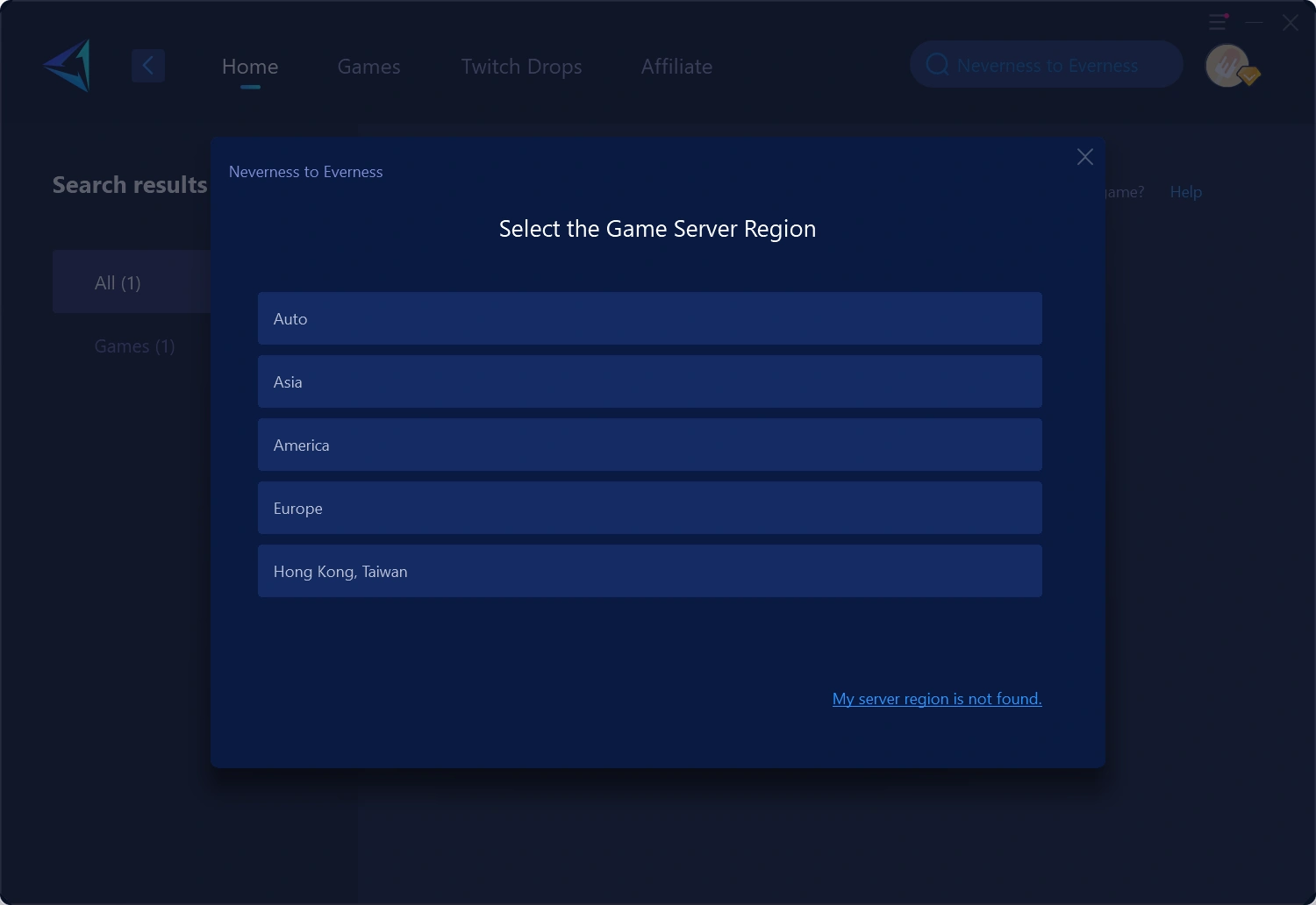Open the user profile avatar
The height and width of the screenshot is (905, 1316).
(1227, 66)
